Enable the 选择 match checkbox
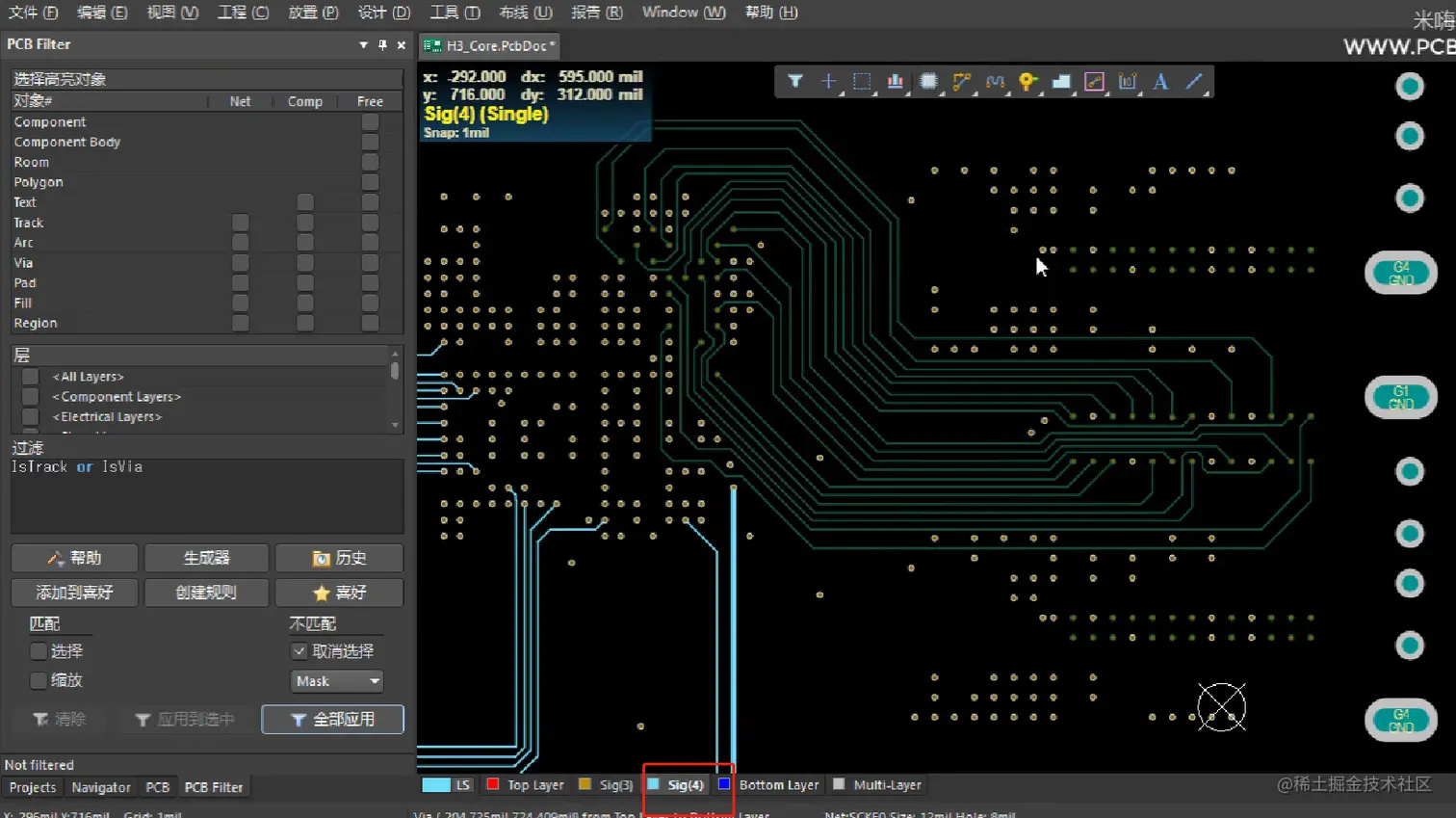Screen dimensions: 1456x818 pyautogui.click(x=39, y=651)
